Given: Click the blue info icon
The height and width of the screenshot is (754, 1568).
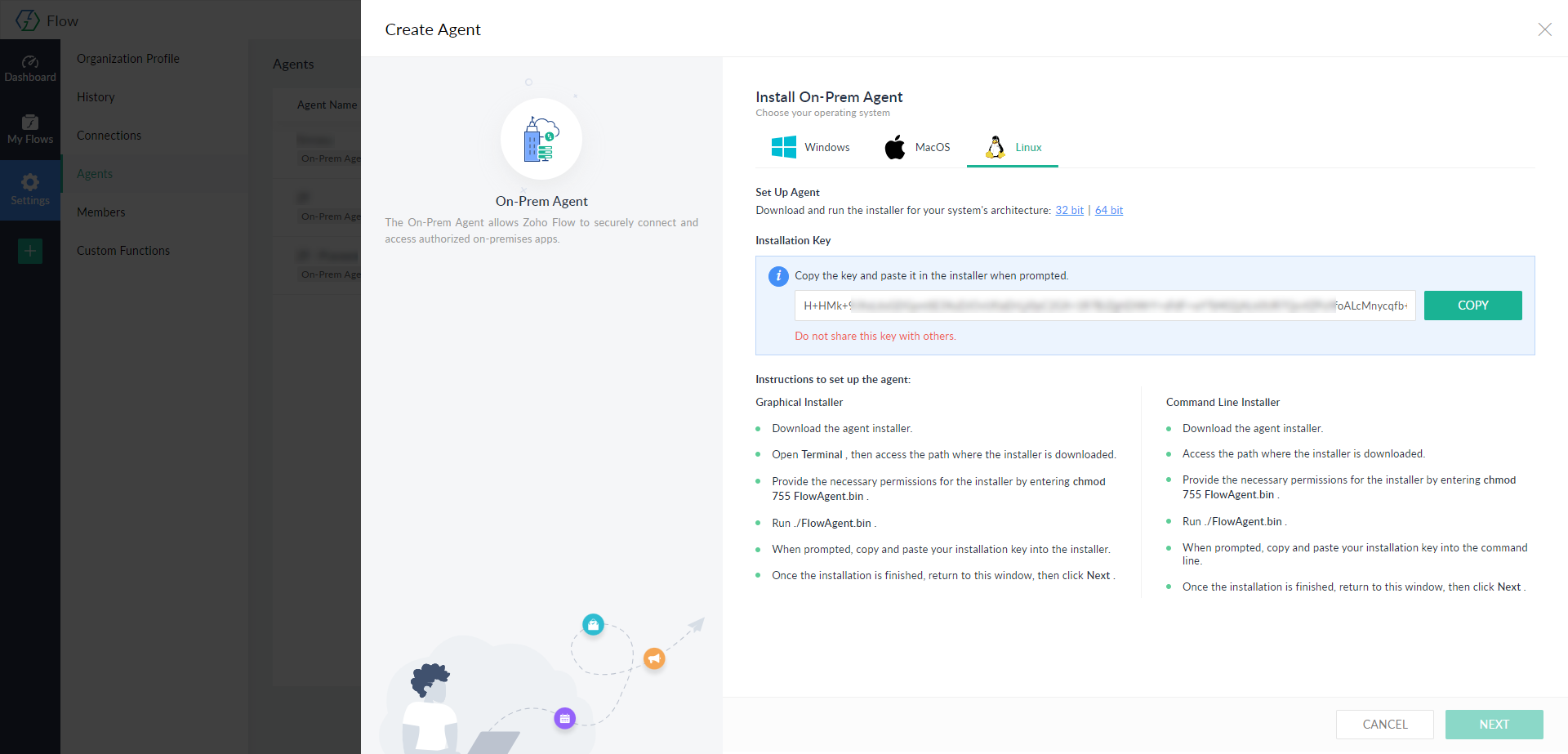Looking at the screenshot, I should [x=778, y=276].
